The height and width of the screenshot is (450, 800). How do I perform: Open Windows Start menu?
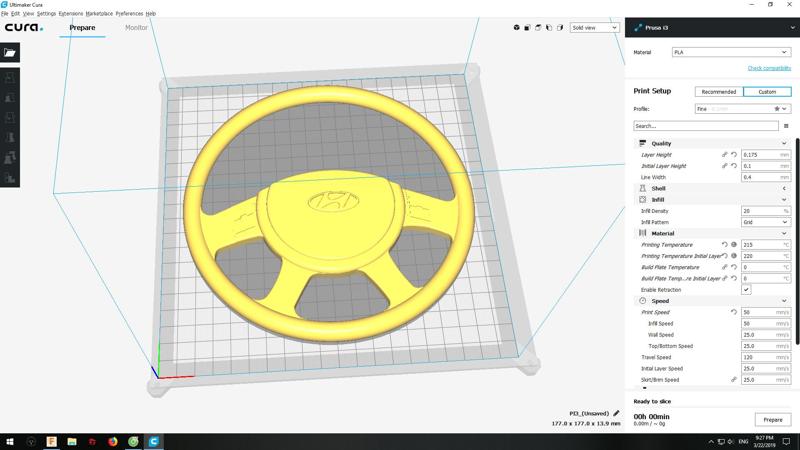tap(10, 441)
